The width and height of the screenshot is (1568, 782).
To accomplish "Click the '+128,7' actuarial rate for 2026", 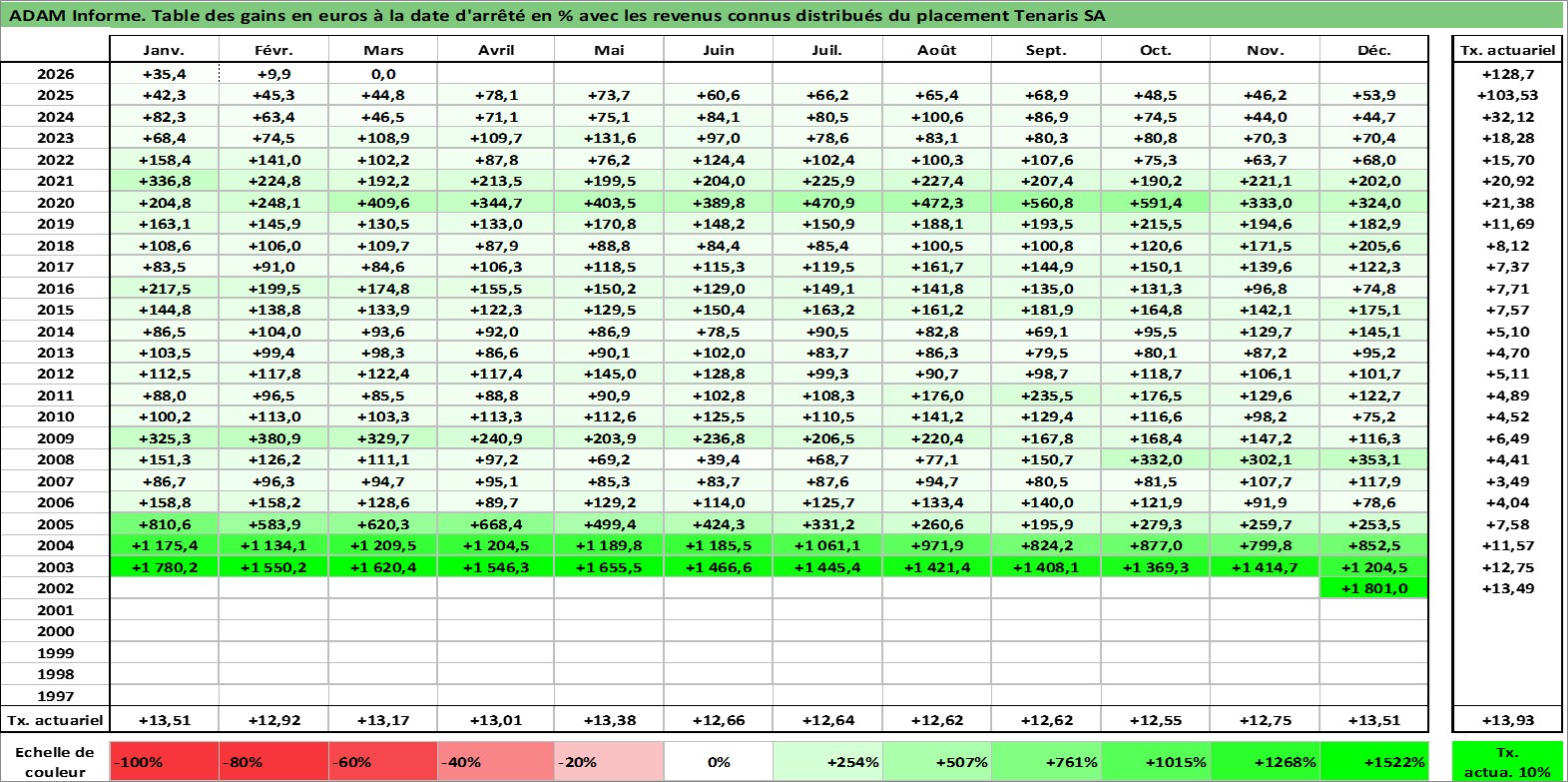I will (1507, 74).
